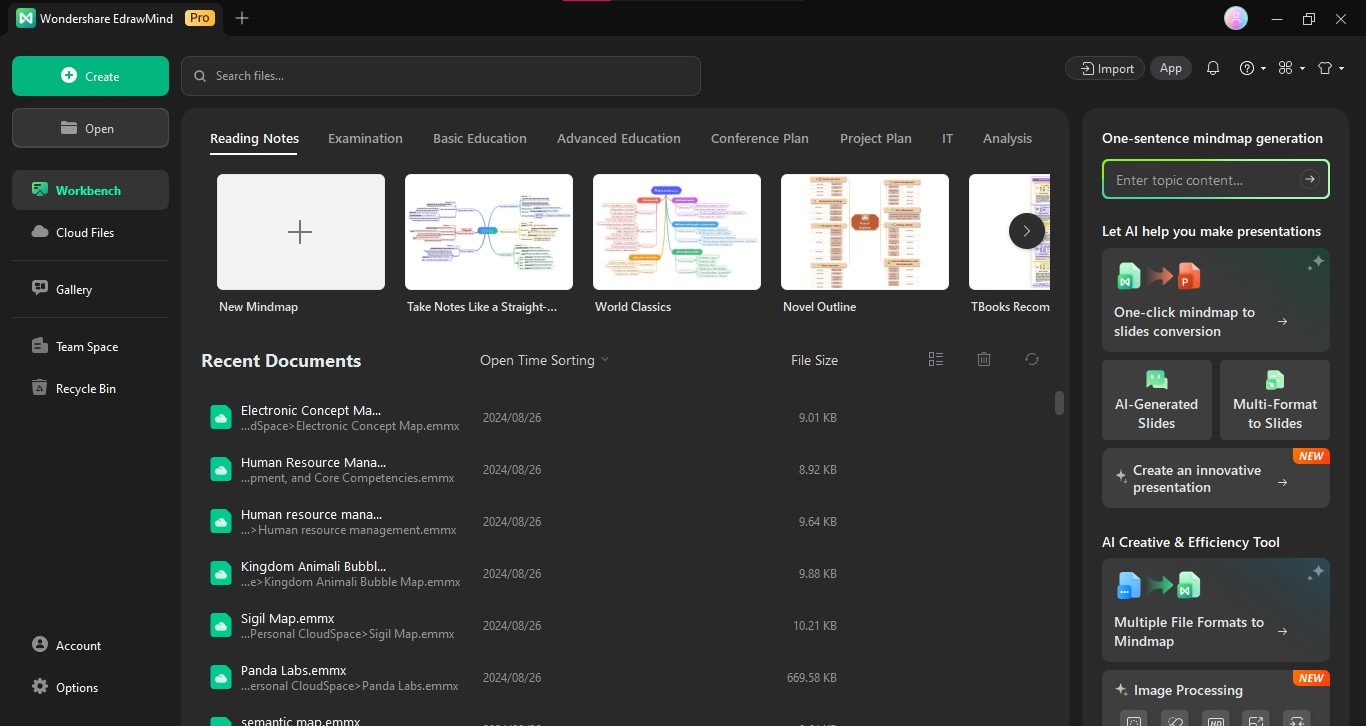Open Cloud Files section
The image size is (1366, 726).
pyautogui.click(x=90, y=232)
